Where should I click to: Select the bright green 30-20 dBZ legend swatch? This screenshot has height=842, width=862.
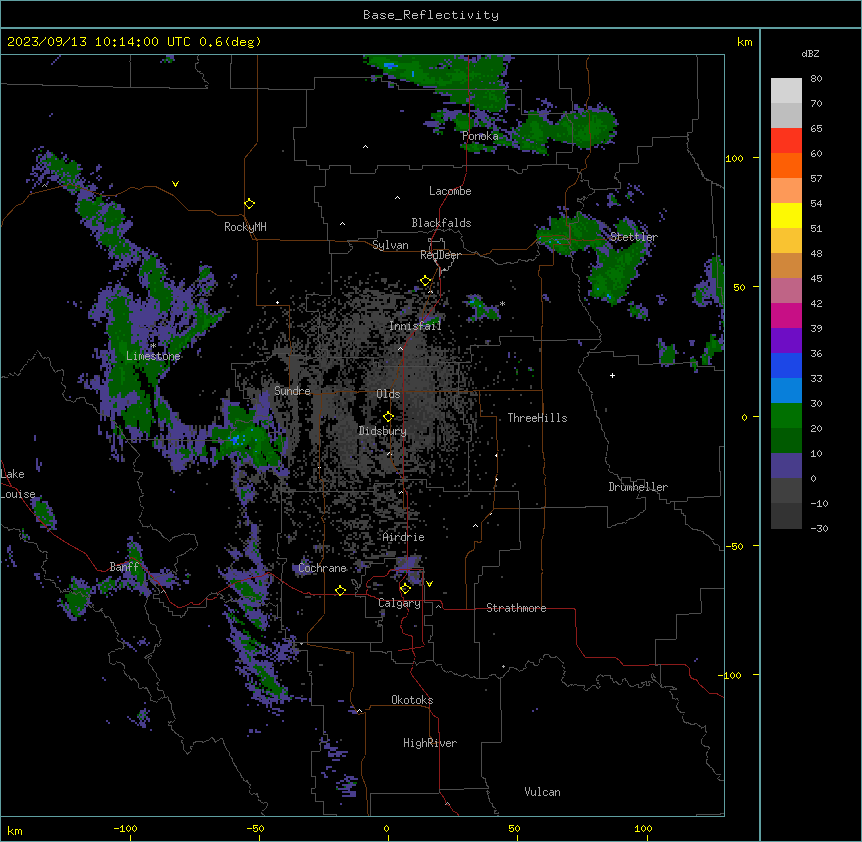(x=786, y=416)
